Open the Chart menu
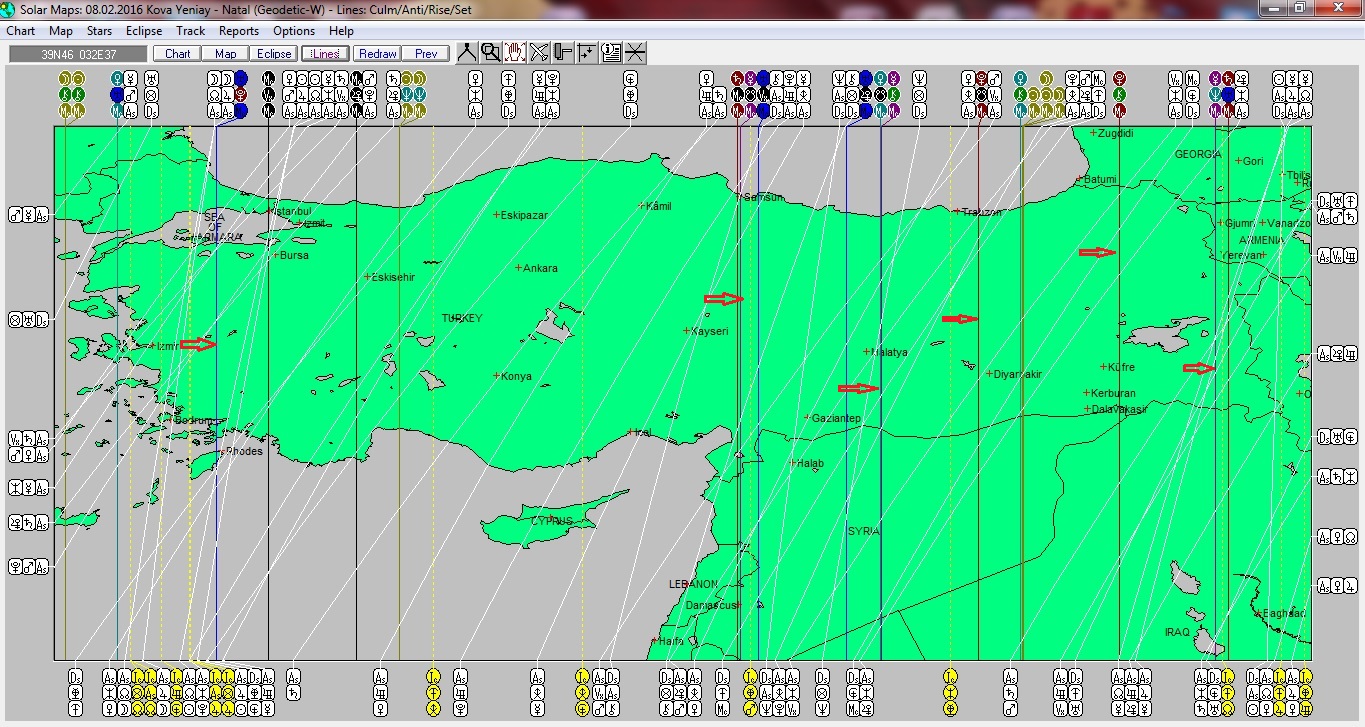The width and height of the screenshot is (1365, 727). pyautogui.click(x=21, y=31)
